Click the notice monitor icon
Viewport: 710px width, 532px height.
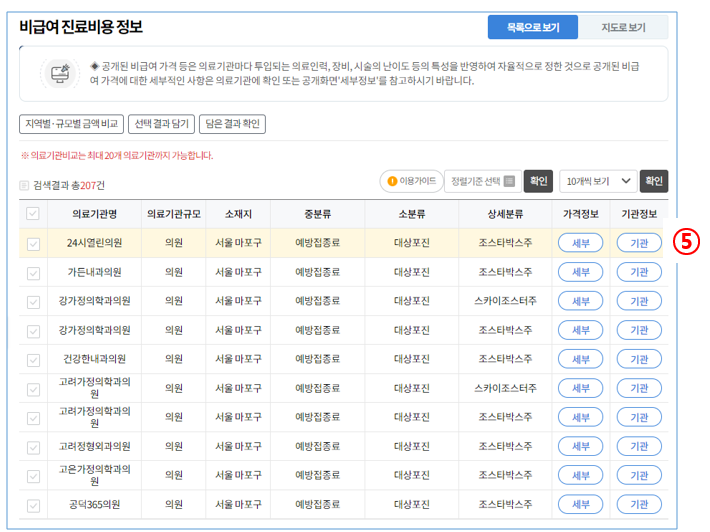click(60, 73)
